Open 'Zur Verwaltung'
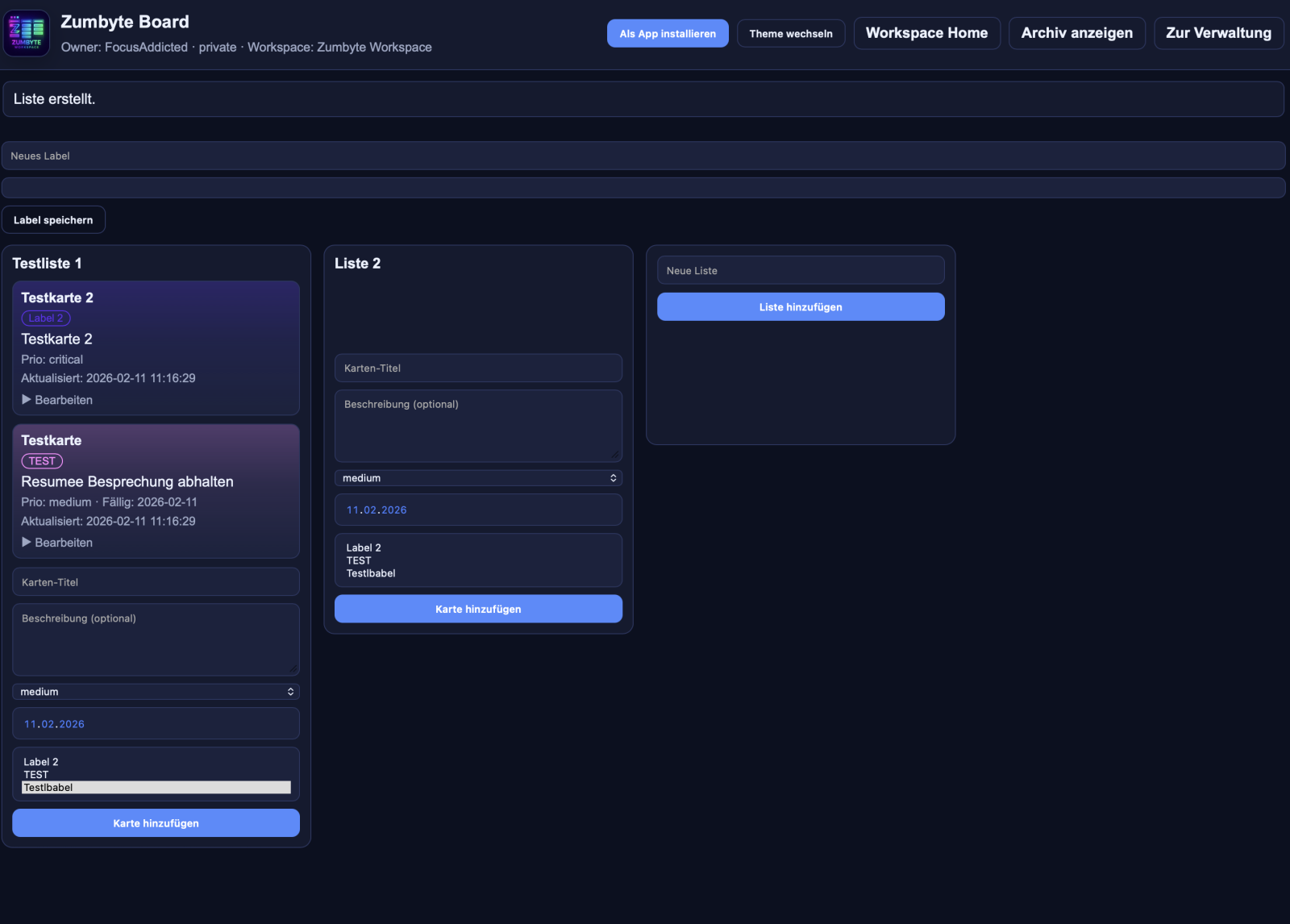The image size is (1290, 924). click(x=1218, y=33)
